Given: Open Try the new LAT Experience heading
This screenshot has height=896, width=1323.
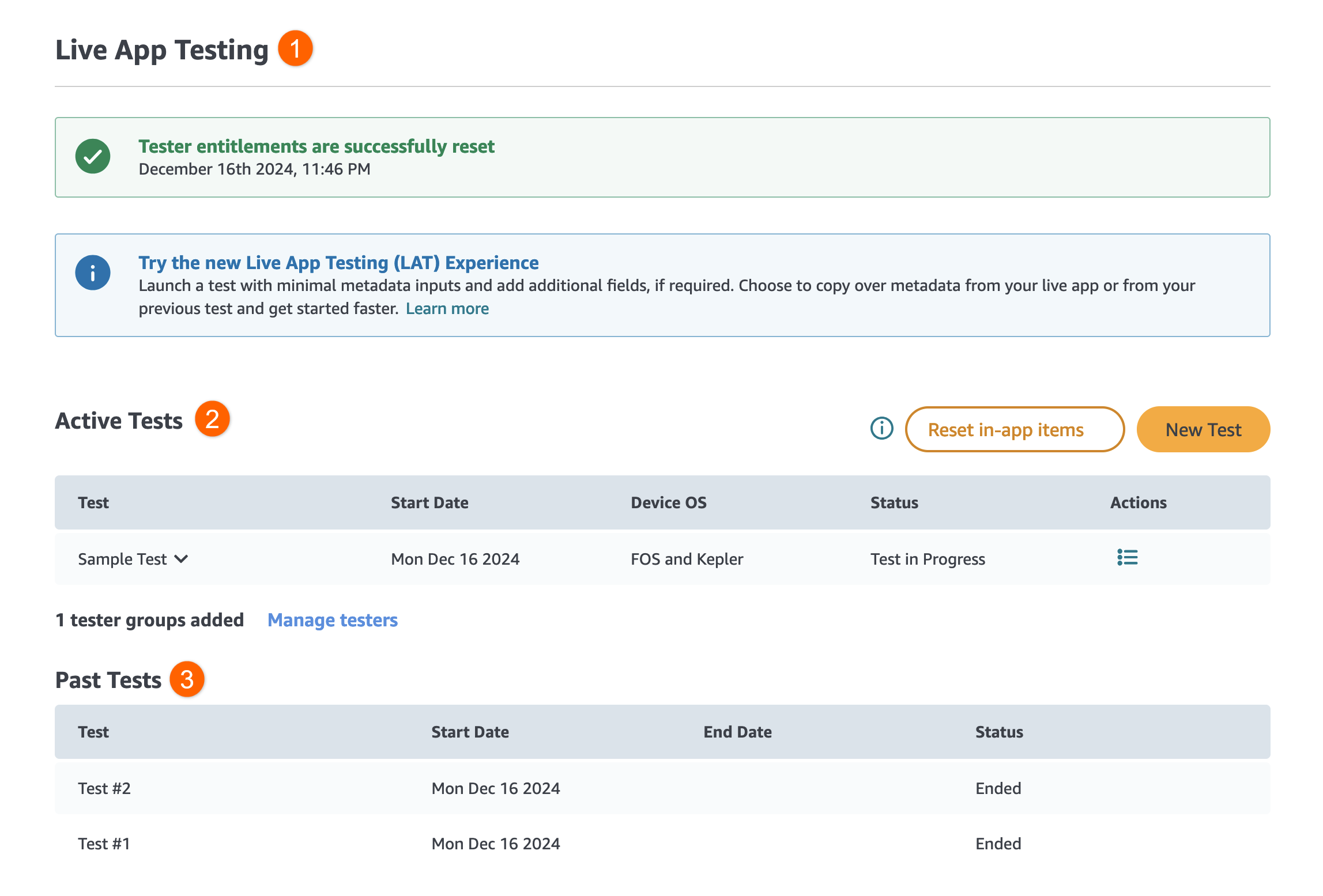Looking at the screenshot, I should (x=338, y=263).
